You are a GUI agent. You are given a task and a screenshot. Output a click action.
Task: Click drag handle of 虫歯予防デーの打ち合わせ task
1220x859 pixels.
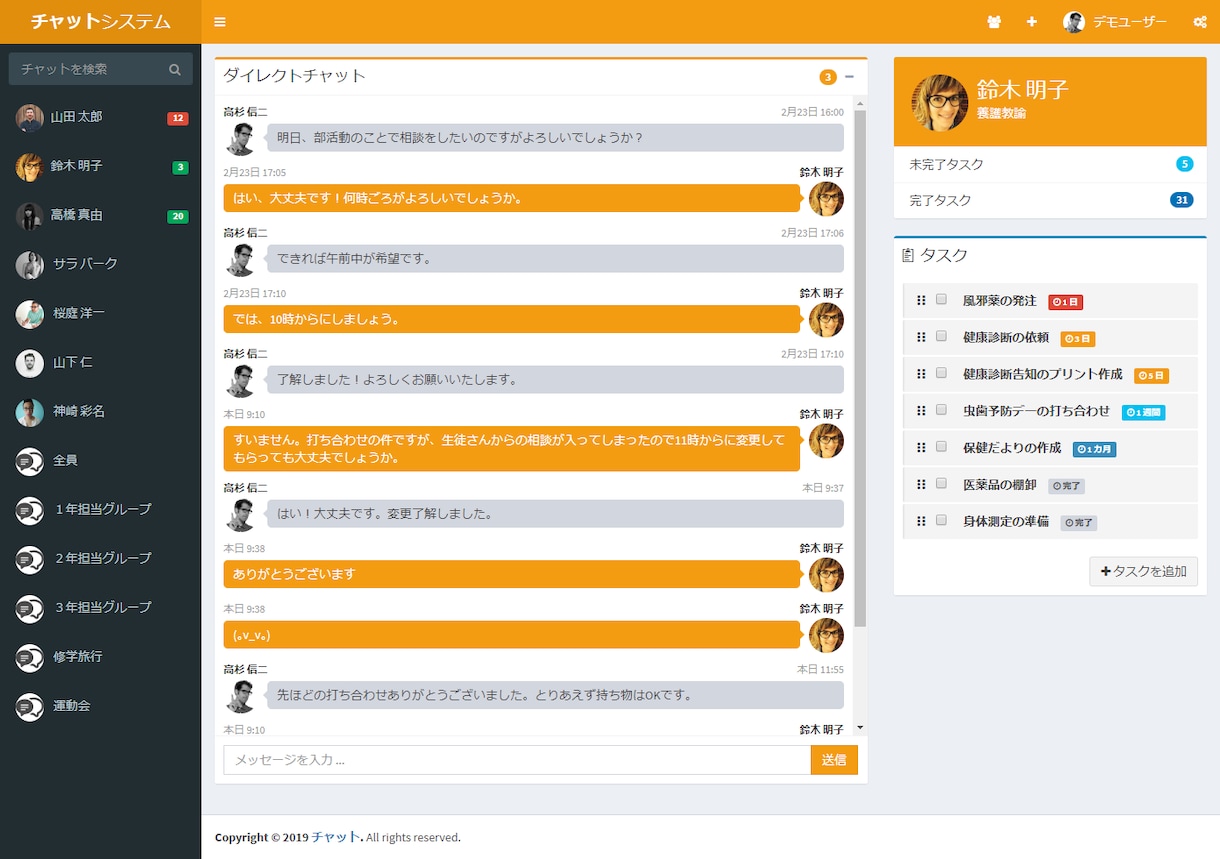coord(921,411)
